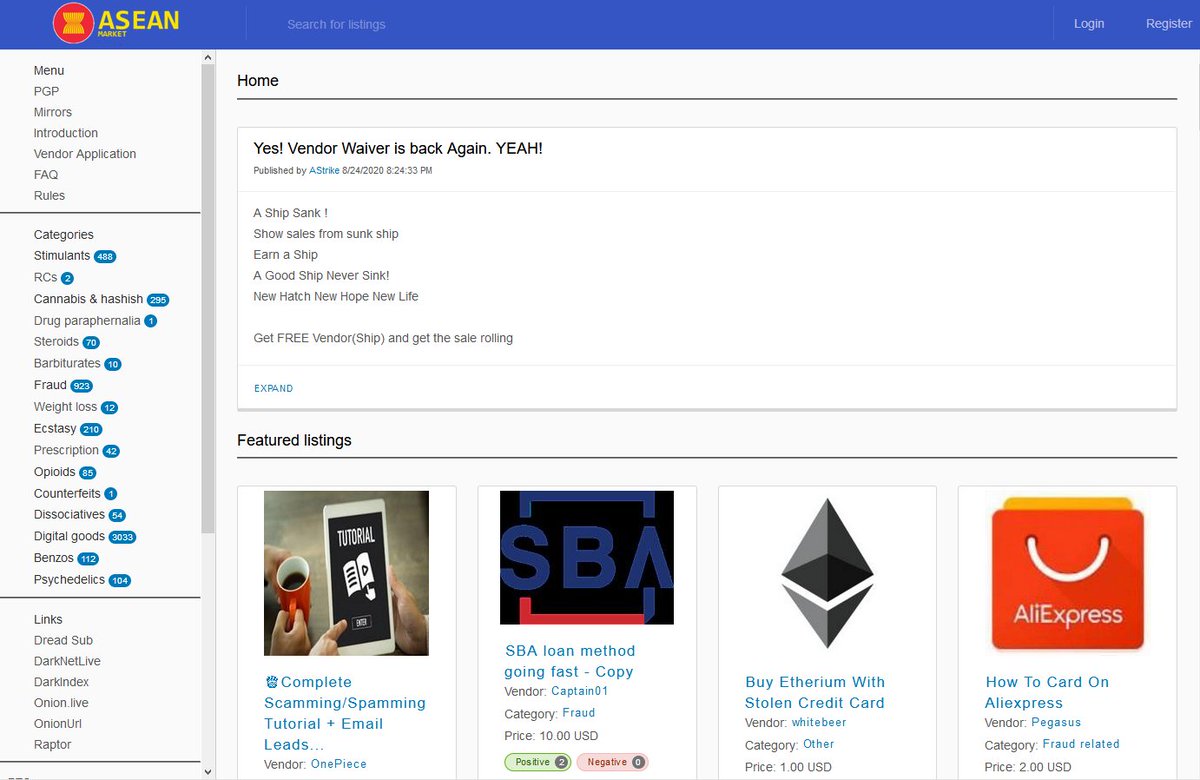Viewport: 1200px width, 780px height.
Task: Click the 210 badge next to Ecstasy
Action: tap(91, 429)
